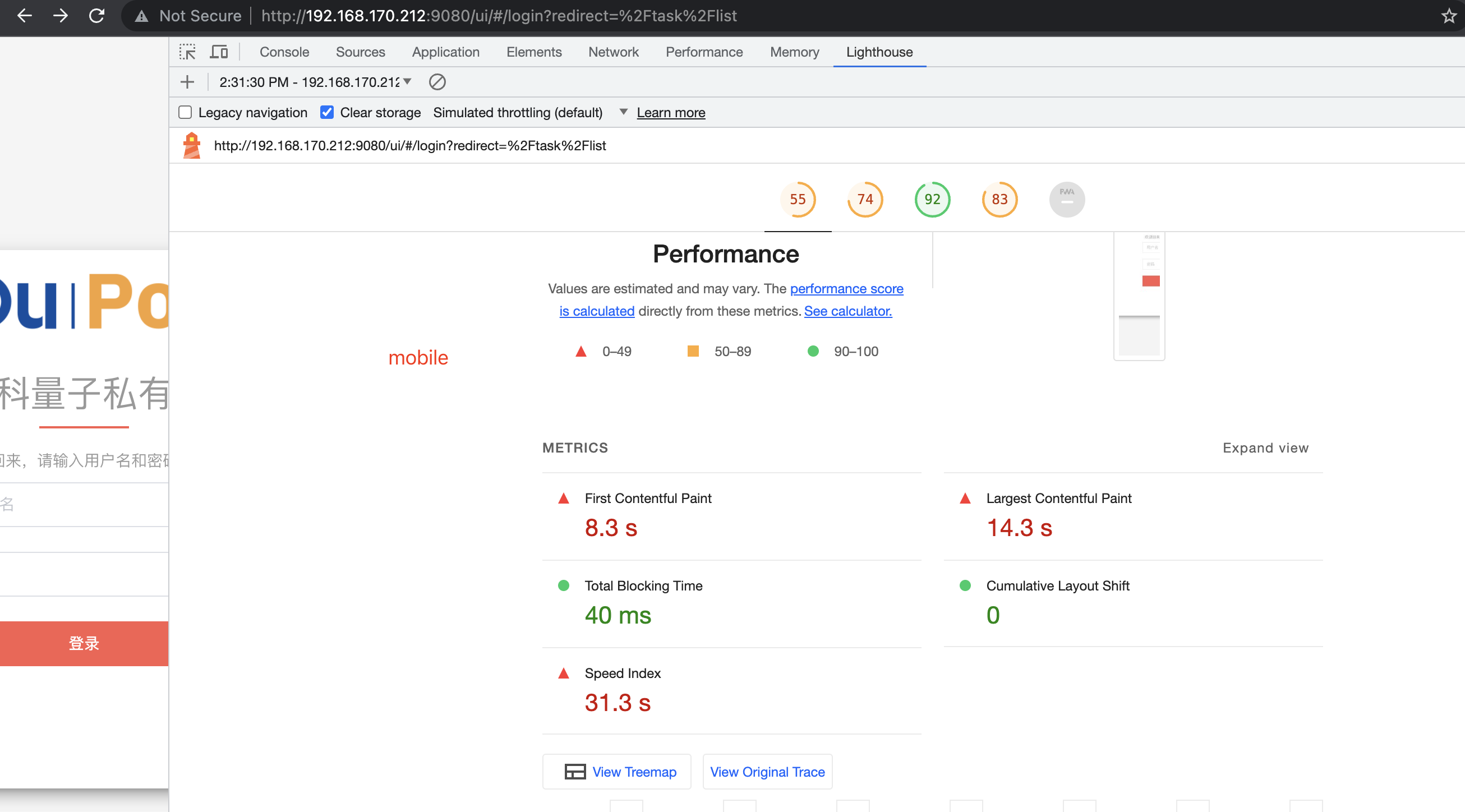This screenshot has width=1465, height=812.
Task: Enable the Legacy navigation checkbox
Action: click(x=185, y=112)
